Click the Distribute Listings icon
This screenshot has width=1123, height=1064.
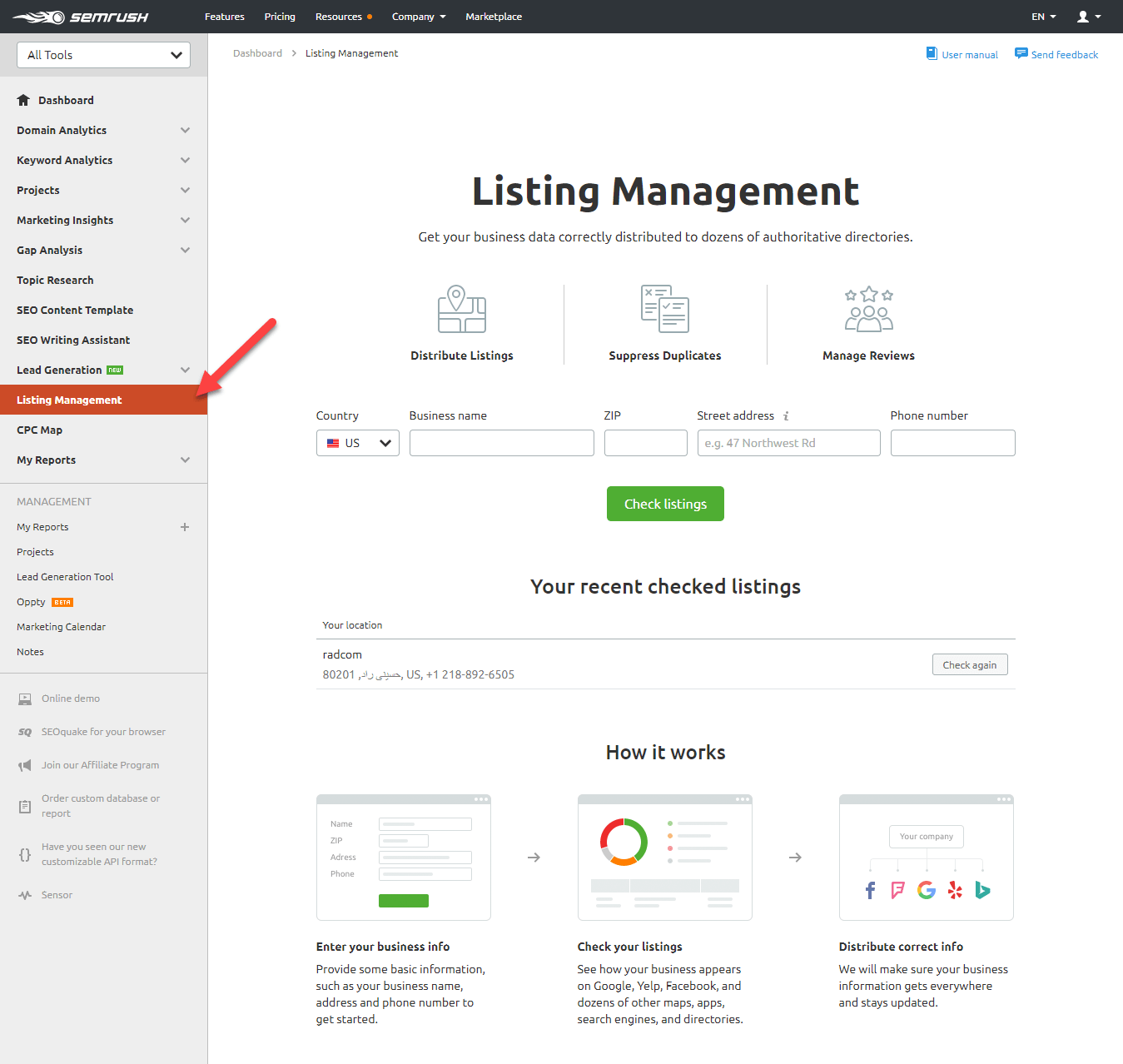pos(461,309)
